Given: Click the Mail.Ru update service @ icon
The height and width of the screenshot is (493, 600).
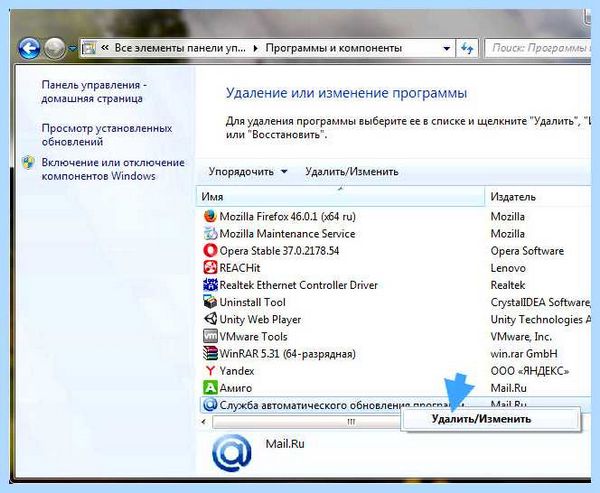Looking at the screenshot, I should (210, 405).
